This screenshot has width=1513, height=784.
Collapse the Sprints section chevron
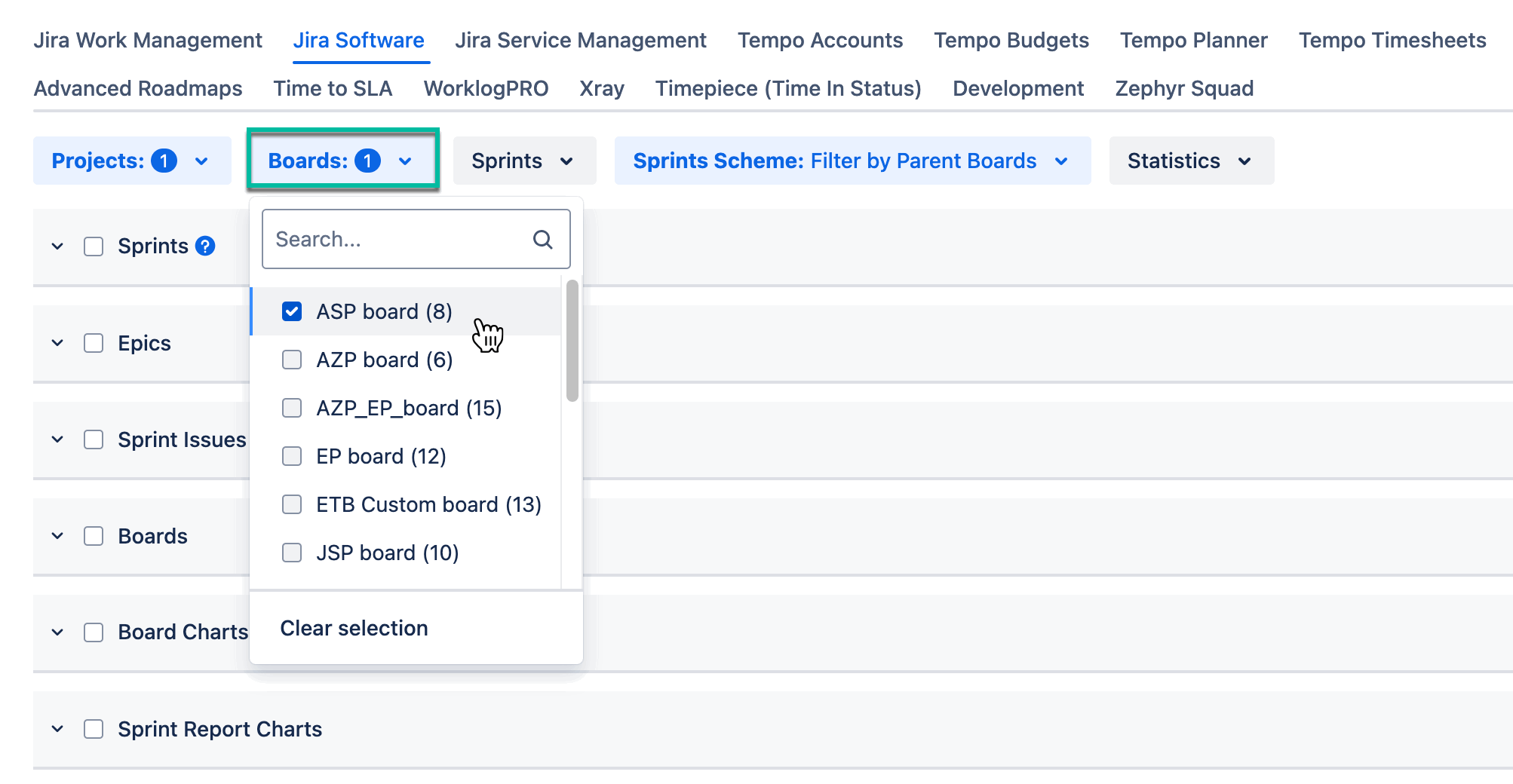(x=57, y=247)
